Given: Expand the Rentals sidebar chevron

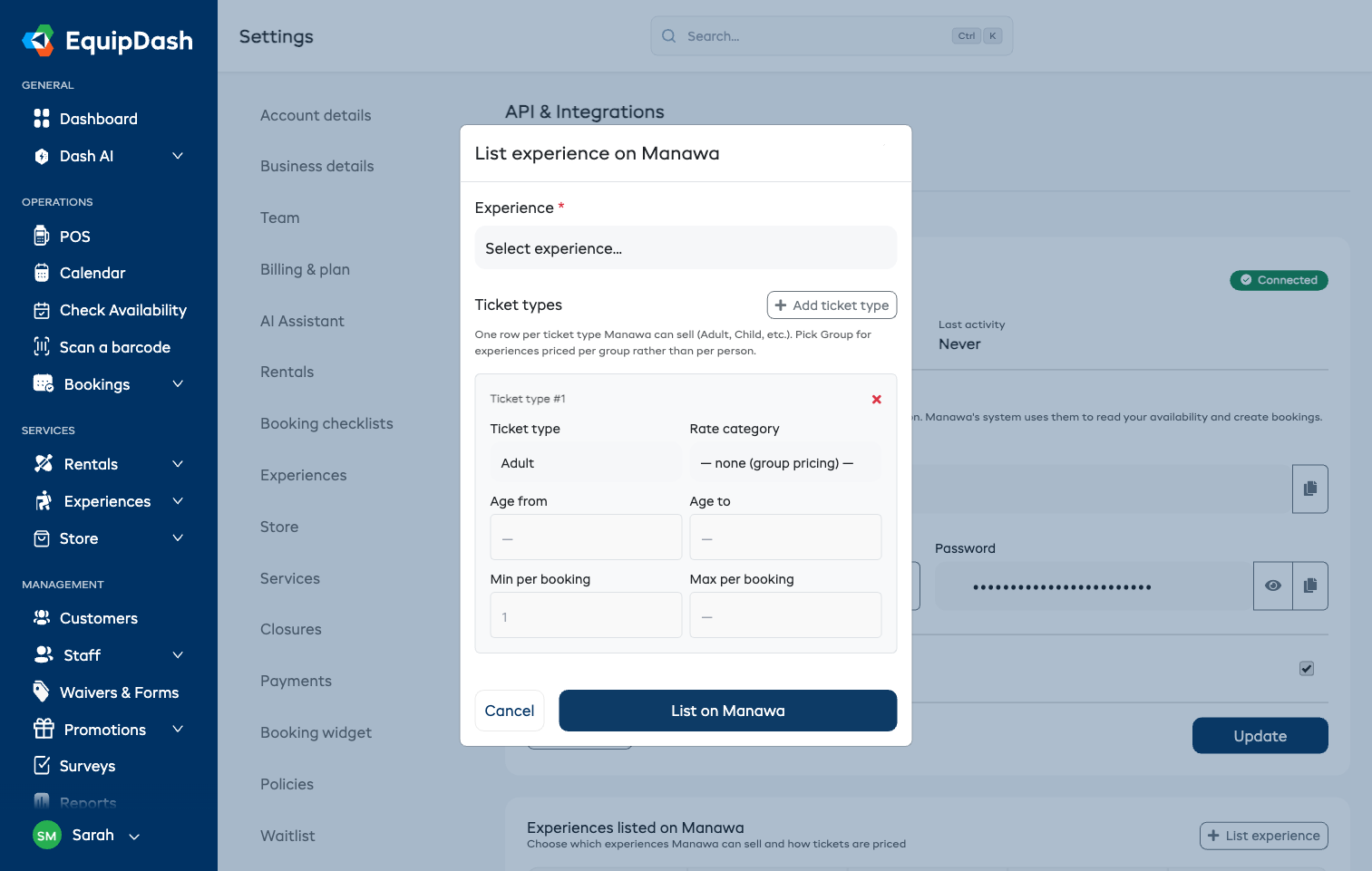Looking at the screenshot, I should pos(178,463).
